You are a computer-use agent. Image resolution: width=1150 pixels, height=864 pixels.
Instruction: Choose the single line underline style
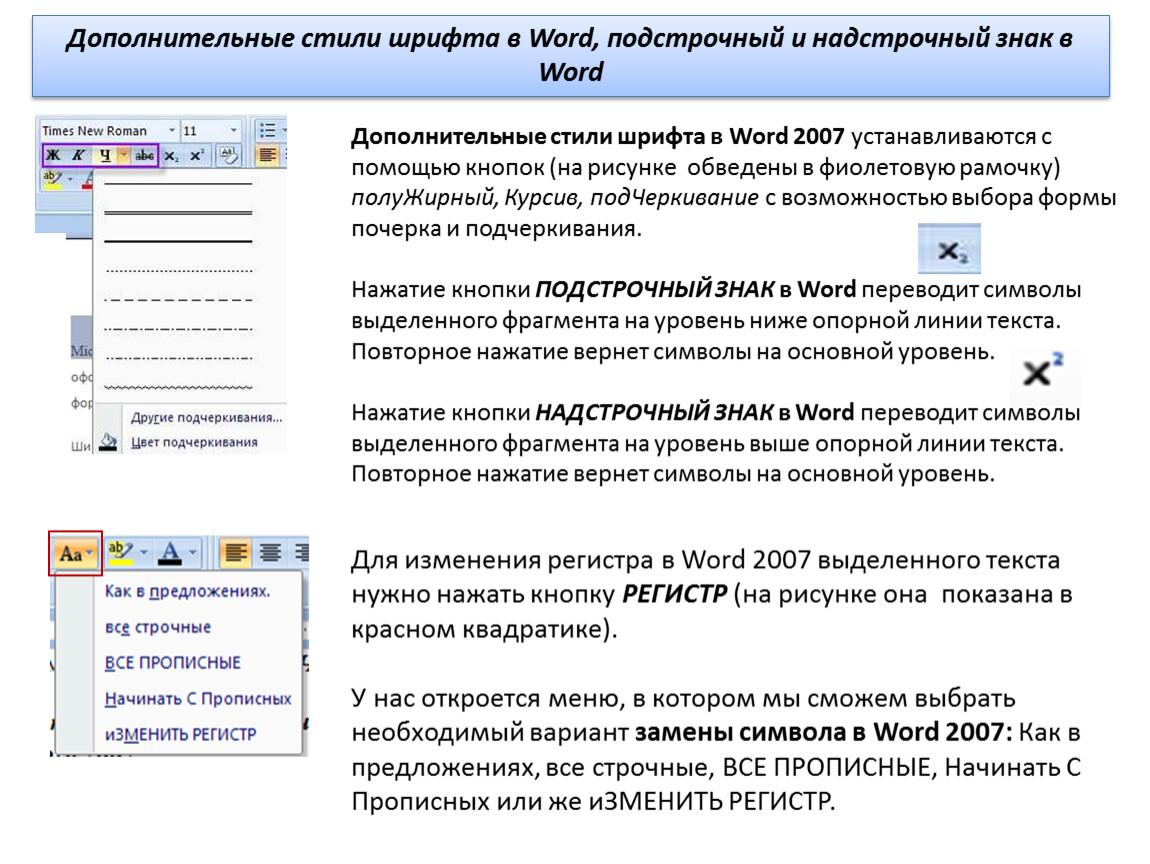[x=178, y=183]
